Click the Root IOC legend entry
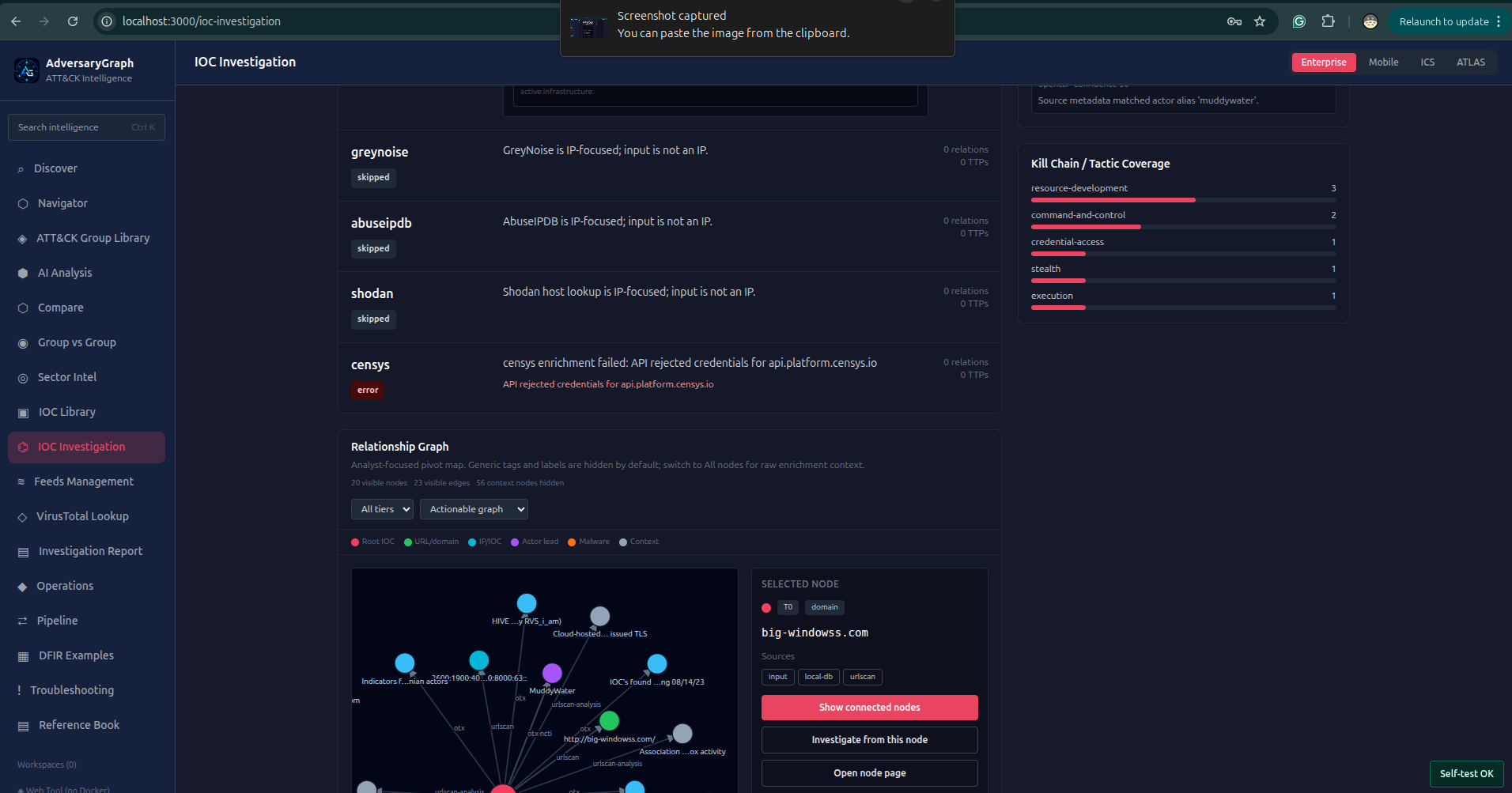Image resolution: width=1512 pixels, height=793 pixels. [x=372, y=542]
